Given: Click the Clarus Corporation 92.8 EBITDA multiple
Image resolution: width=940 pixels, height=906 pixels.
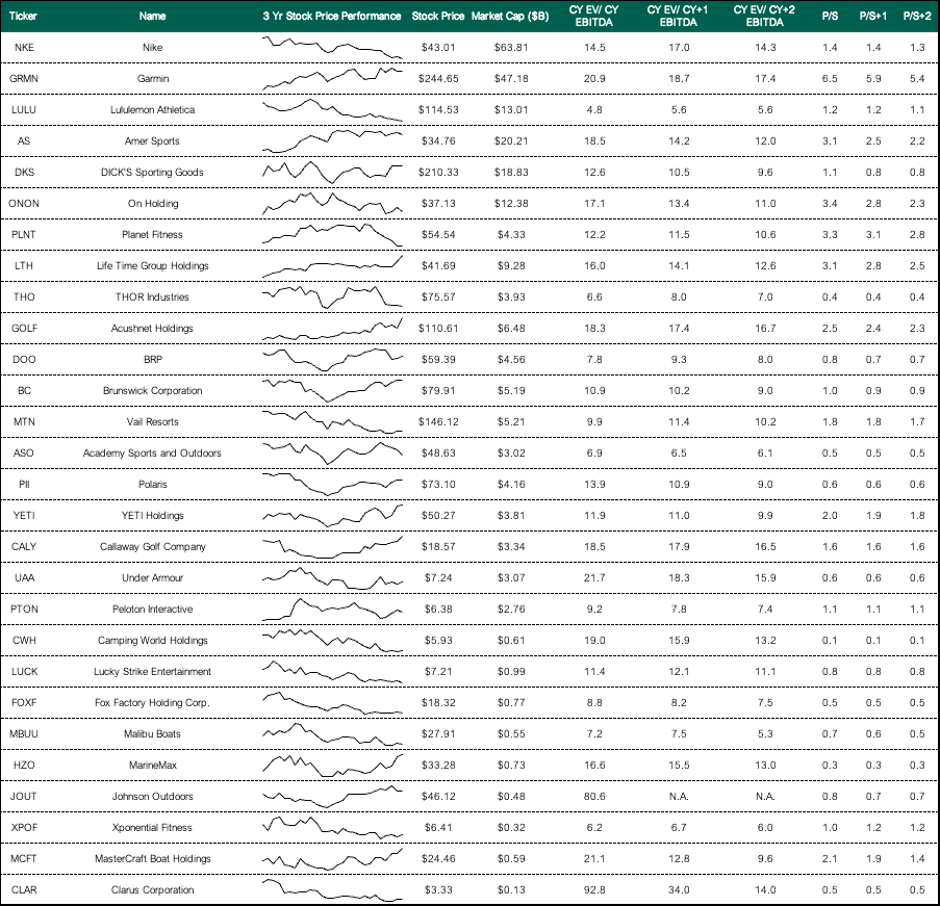Looking at the screenshot, I should coord(595,890).
